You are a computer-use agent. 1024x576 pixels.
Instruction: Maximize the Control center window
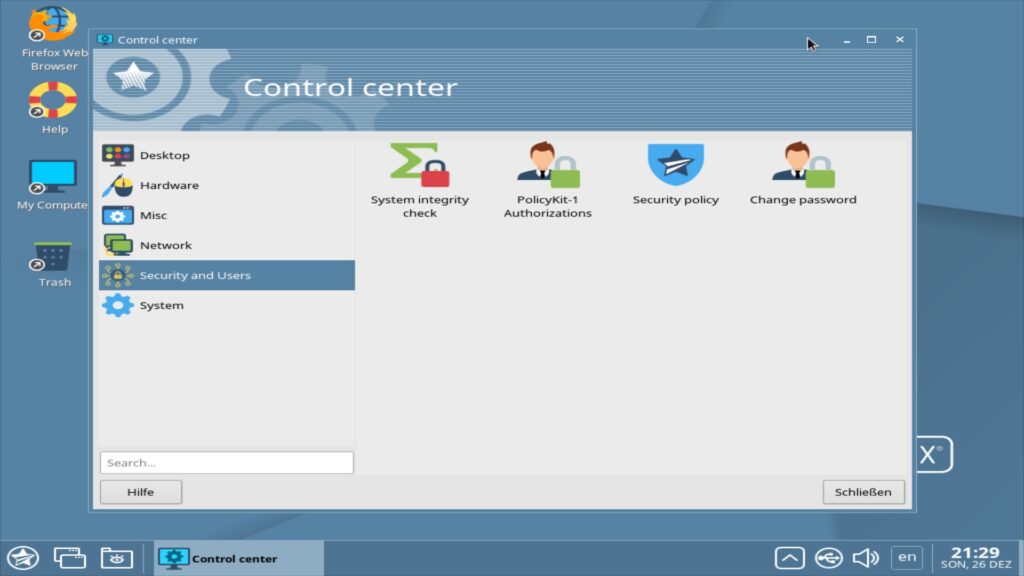click(x=871, y=40)
